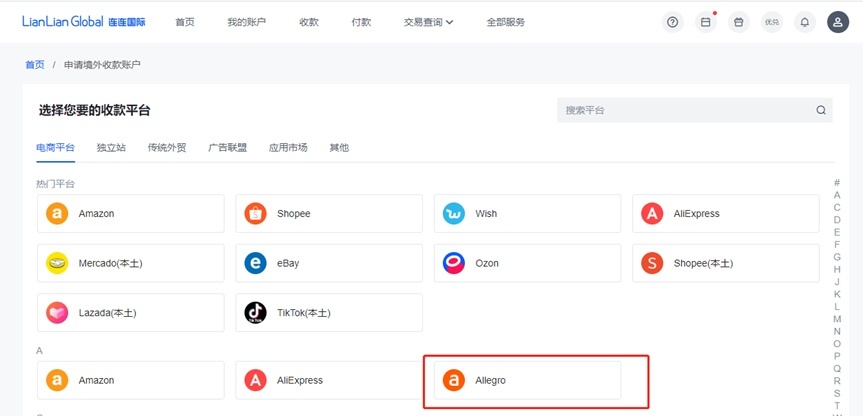Viewport: 863px width, 416px height.
Task: Jump to letter E in alphabet index
Action: coord(837,232)
